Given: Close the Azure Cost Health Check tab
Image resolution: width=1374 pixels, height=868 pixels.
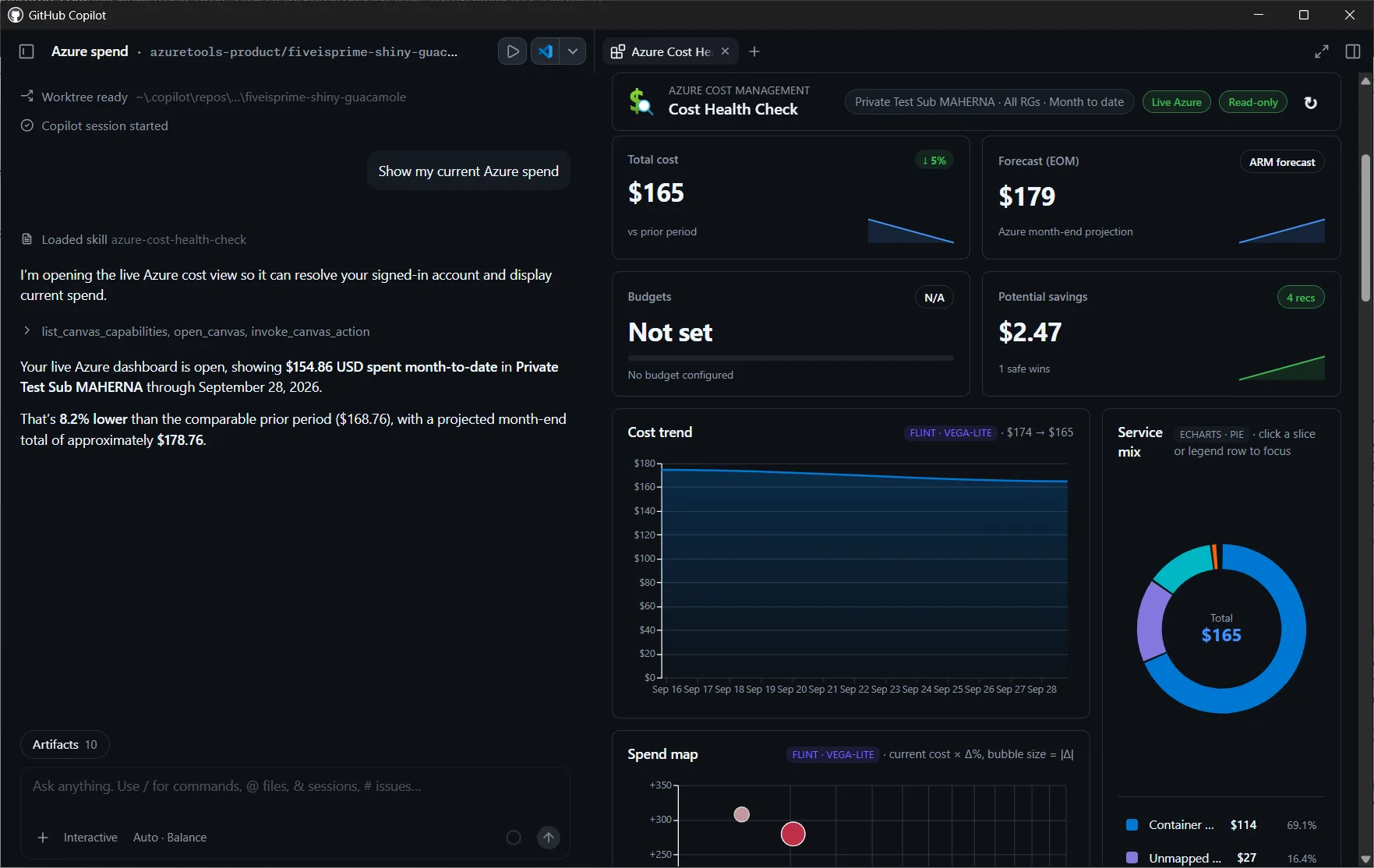Looking at the screenshot, I should click(725, 51).
